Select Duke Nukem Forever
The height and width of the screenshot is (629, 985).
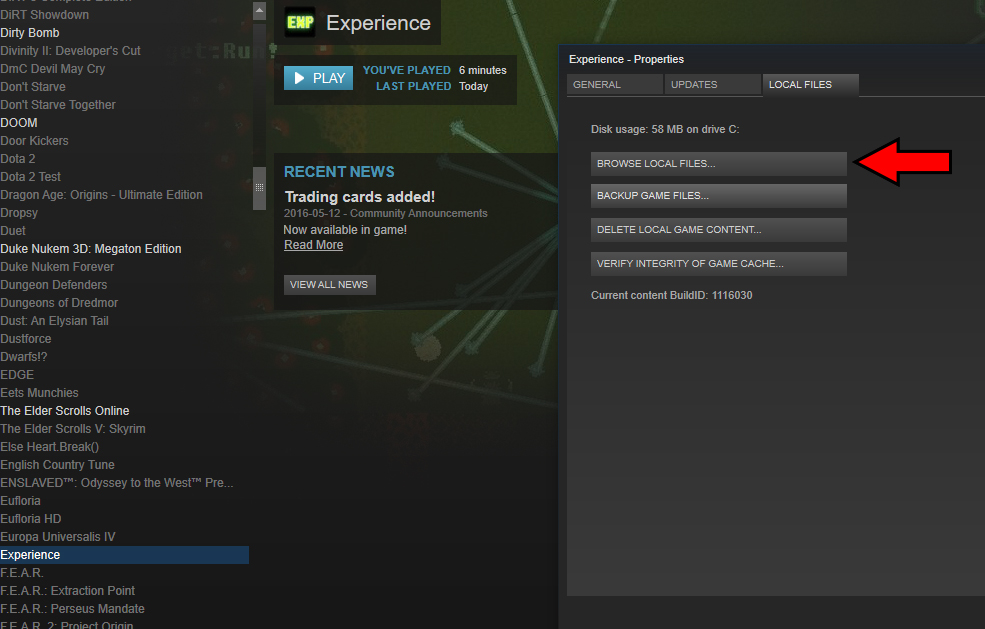tap(57, 267)
